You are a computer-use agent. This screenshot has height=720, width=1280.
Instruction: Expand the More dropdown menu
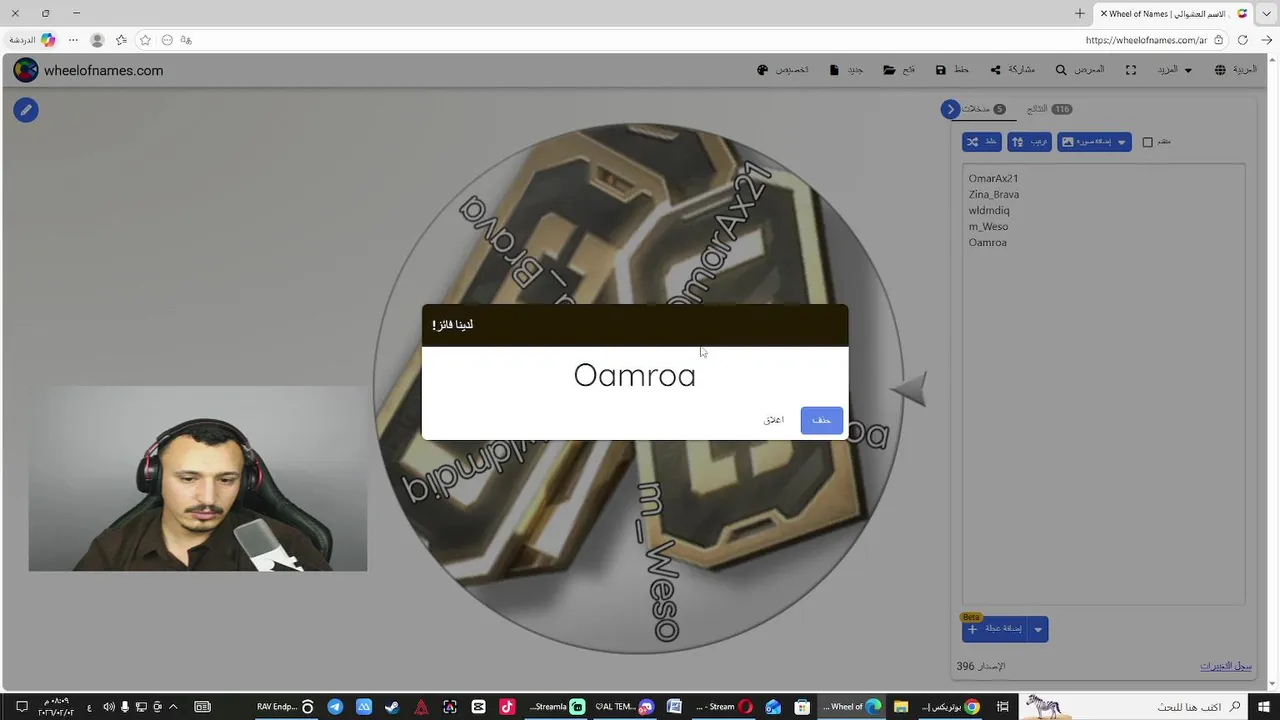1175,70
